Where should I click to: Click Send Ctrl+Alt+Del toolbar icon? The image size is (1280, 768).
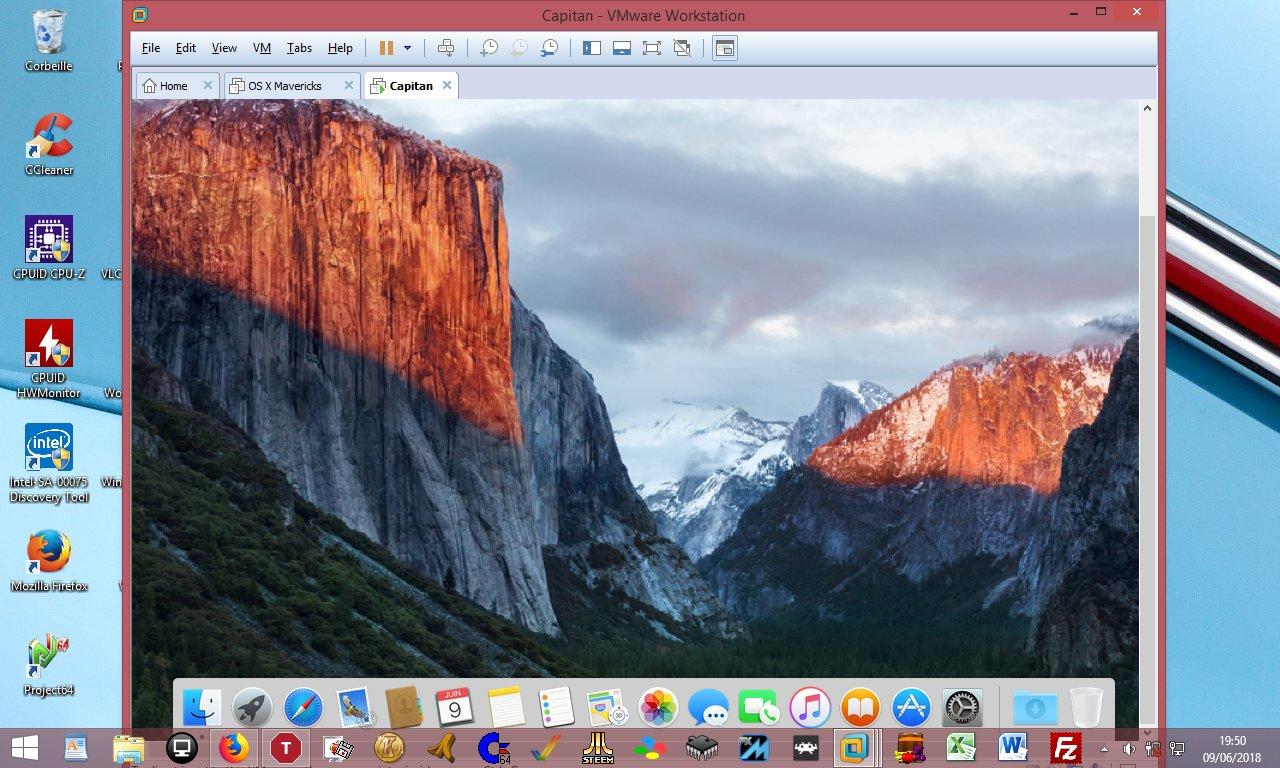click(x=446, y=48)
